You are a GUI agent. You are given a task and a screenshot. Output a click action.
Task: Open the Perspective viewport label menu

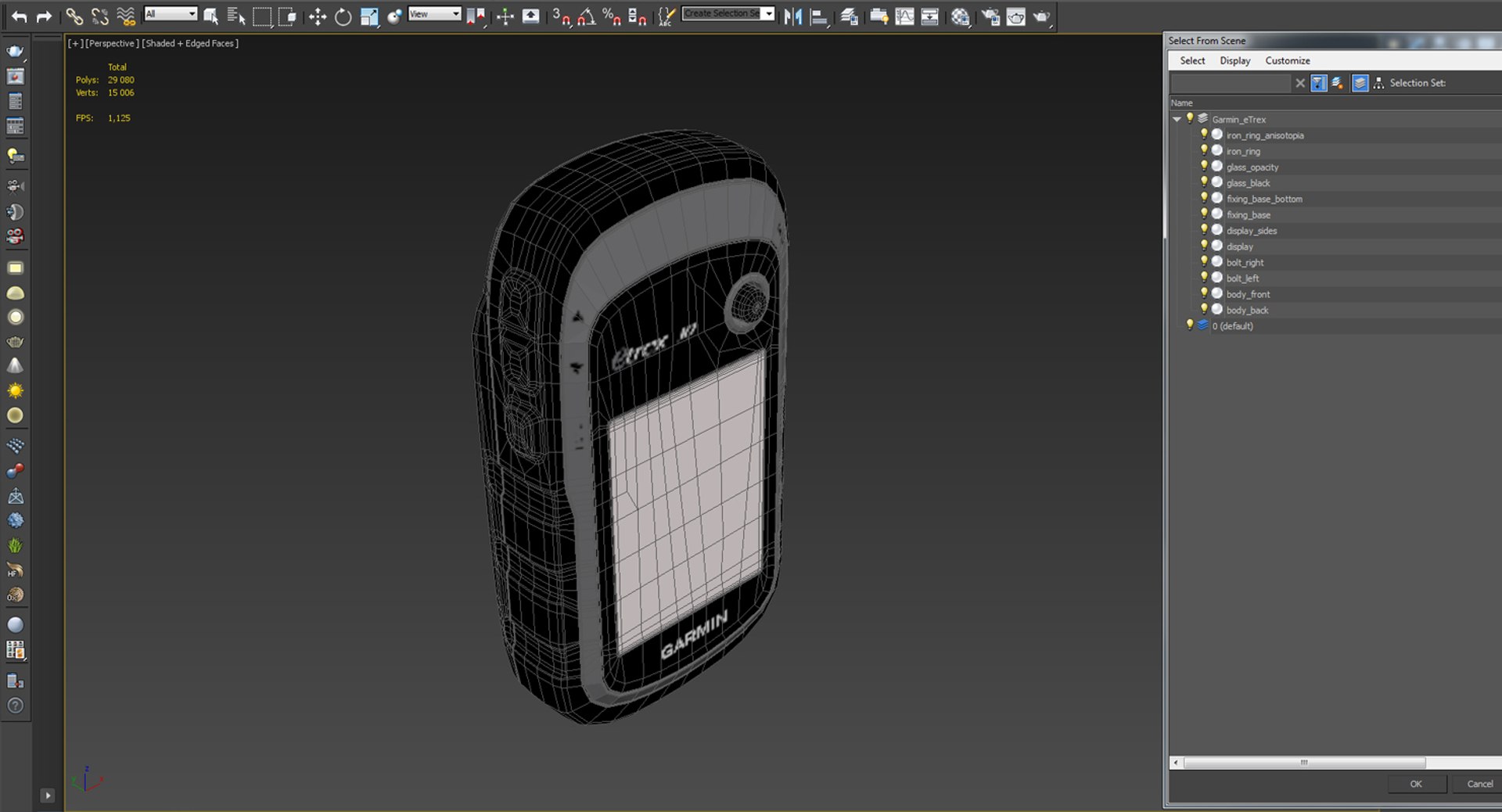click(112, 44)
